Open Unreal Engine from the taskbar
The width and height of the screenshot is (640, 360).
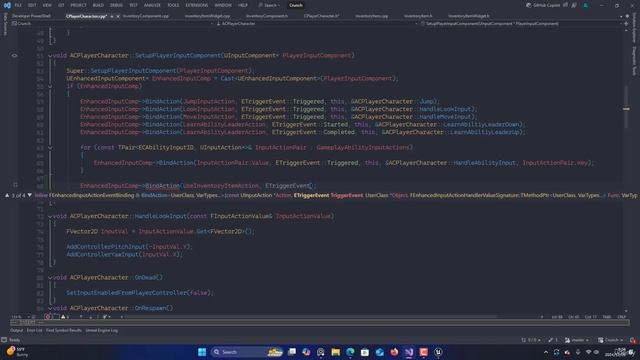coord(438,352)
